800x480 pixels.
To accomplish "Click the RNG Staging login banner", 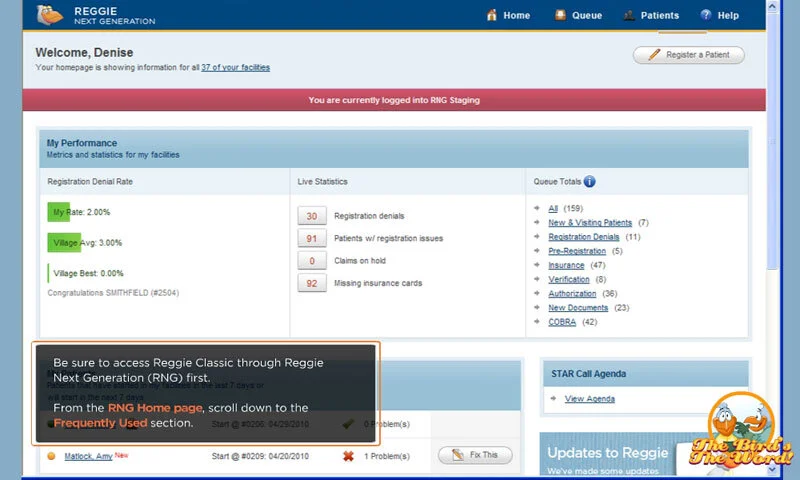I will pos(394,100).
